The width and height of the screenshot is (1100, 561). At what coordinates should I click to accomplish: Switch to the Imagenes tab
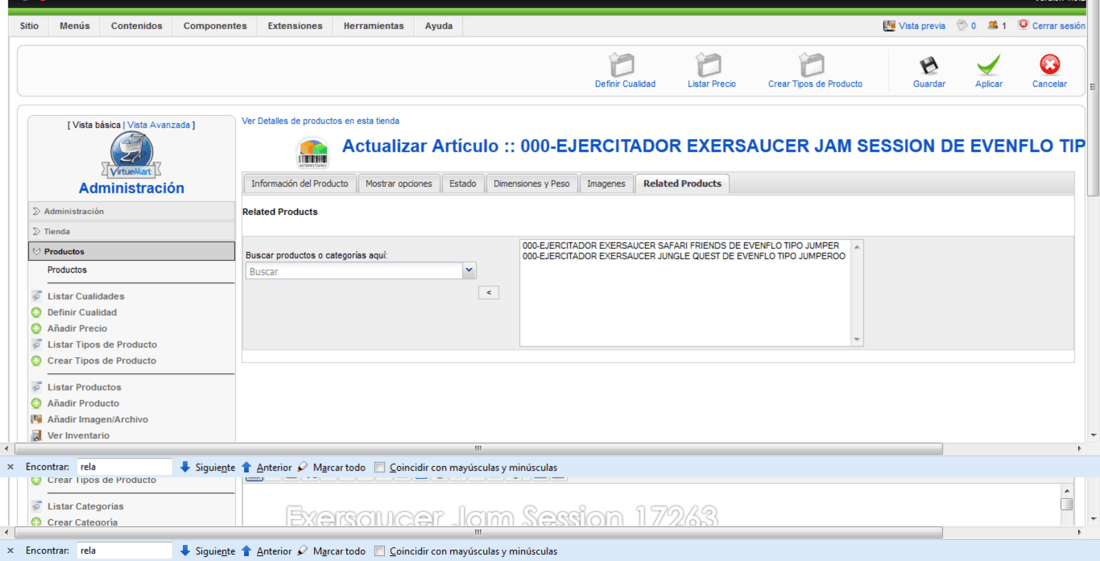[x=606, y=184]
